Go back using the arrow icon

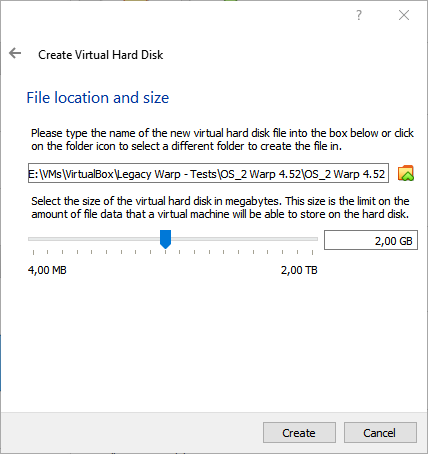(15, 53)
